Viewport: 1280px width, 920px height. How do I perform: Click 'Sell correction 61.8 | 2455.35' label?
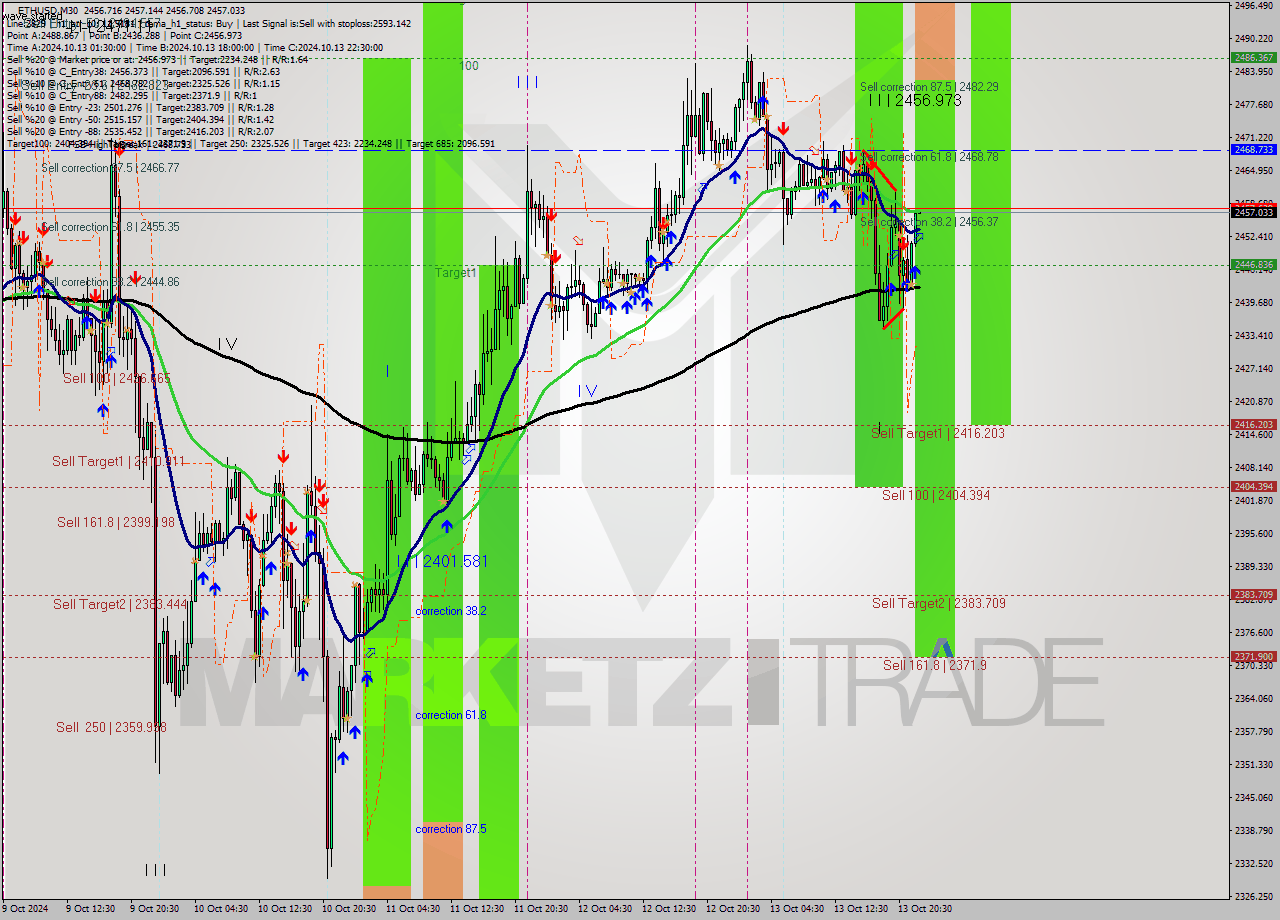[x=110, y=227]
